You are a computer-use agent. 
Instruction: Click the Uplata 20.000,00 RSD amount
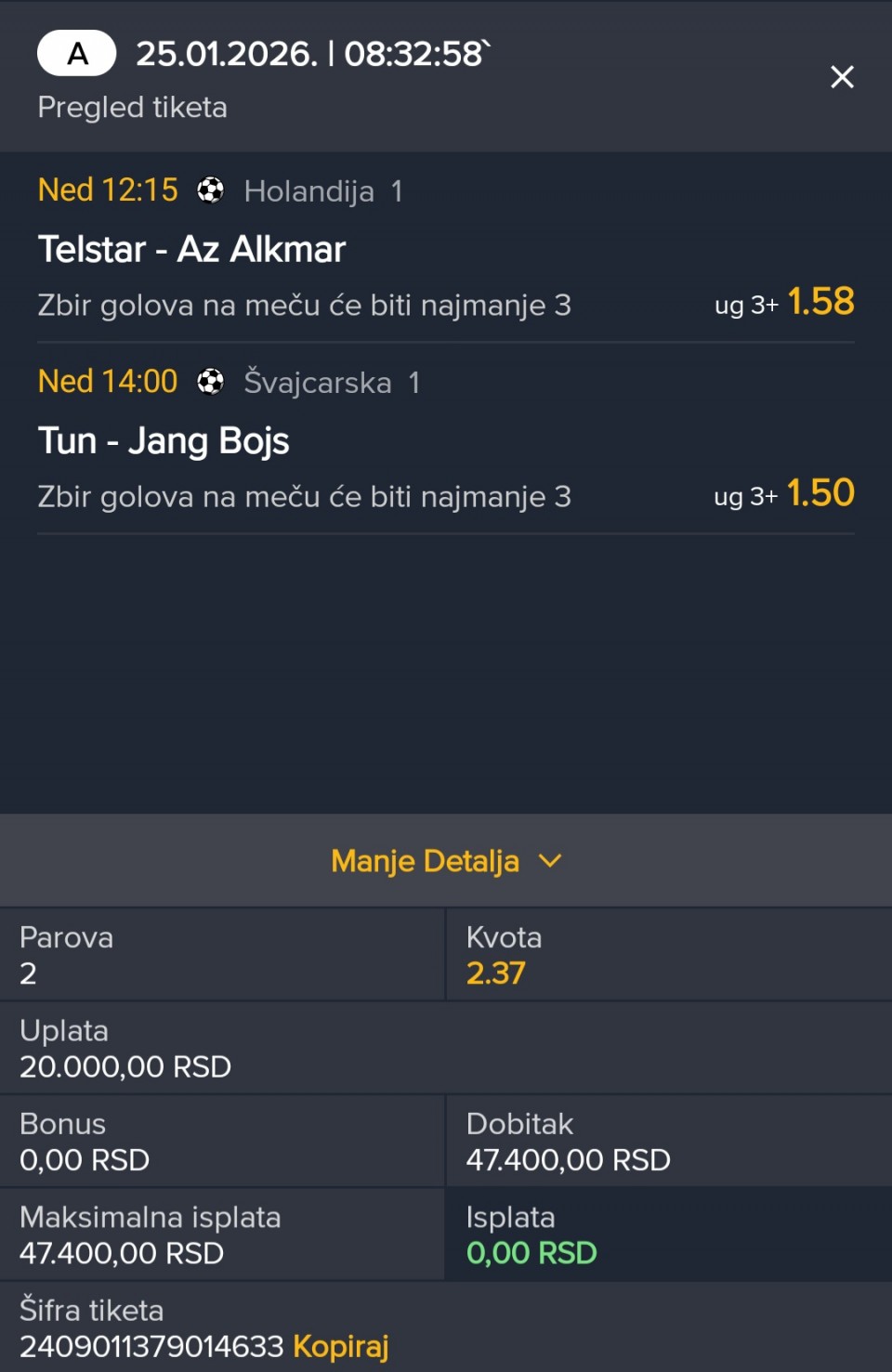[125, 1066]
